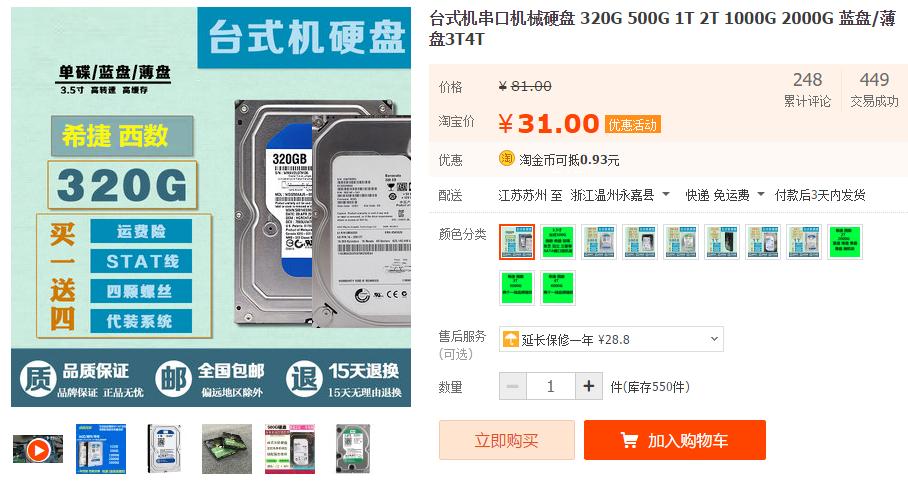This screenshot has width=908, height=482.
Task: Click the umbrella warranty service icon
Action: 511,339
